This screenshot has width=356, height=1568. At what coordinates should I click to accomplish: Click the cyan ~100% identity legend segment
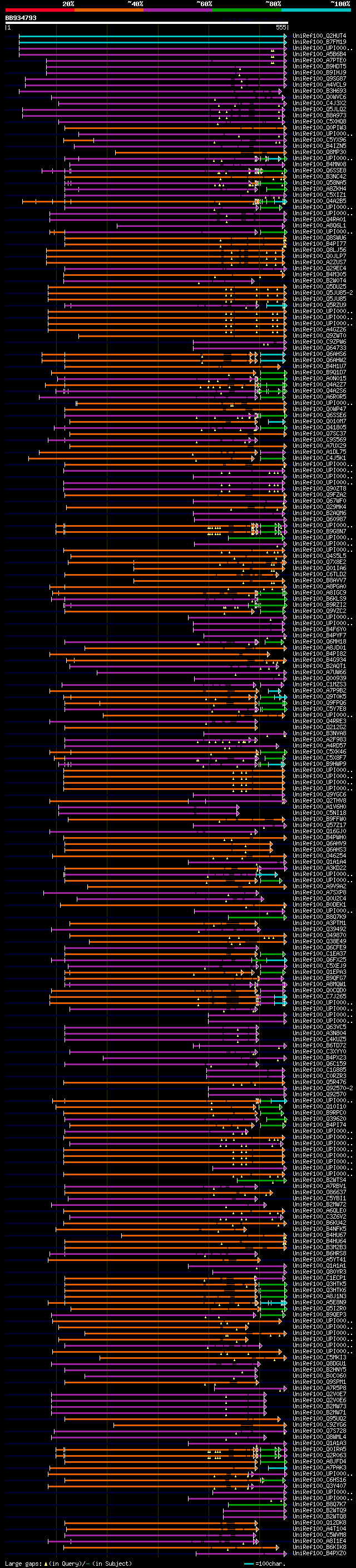click(x=316, y=10)
